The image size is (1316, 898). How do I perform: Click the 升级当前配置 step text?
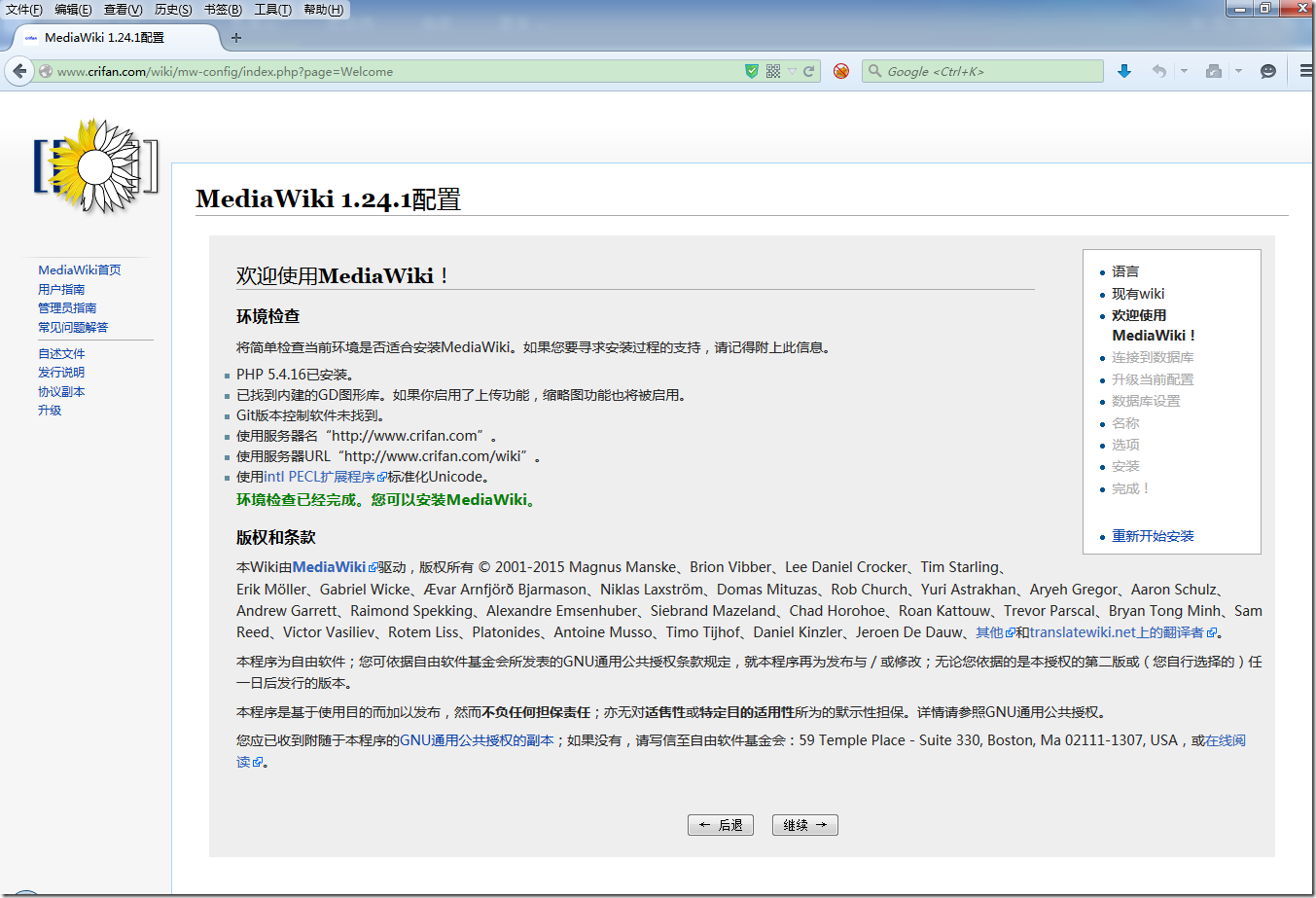click(1153, 379)
